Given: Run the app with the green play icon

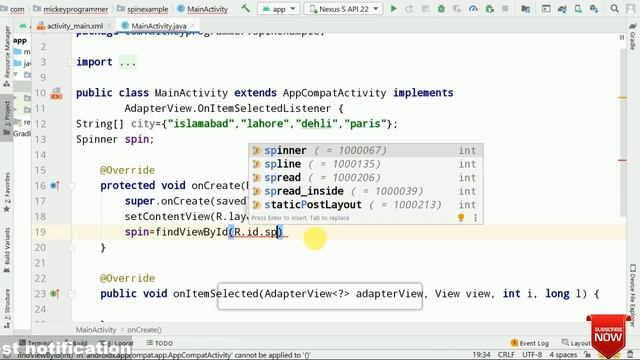Looking at the screenshot, I should pyautogui.click(x=393, y=9).
